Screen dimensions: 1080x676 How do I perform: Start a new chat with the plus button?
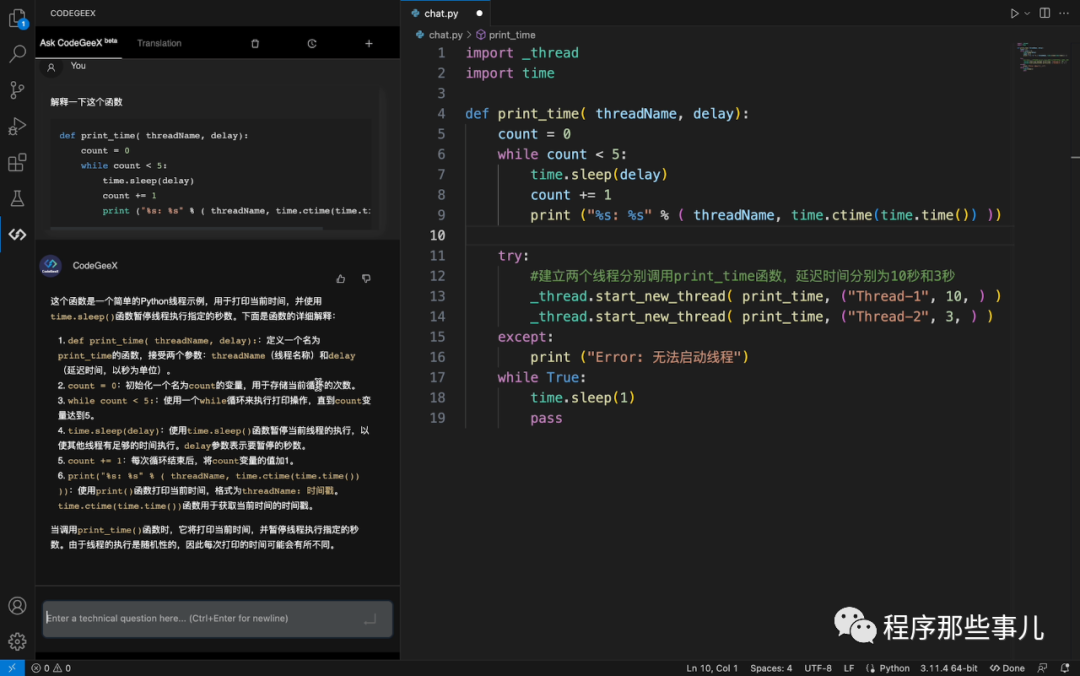click(x=368, y=43)
